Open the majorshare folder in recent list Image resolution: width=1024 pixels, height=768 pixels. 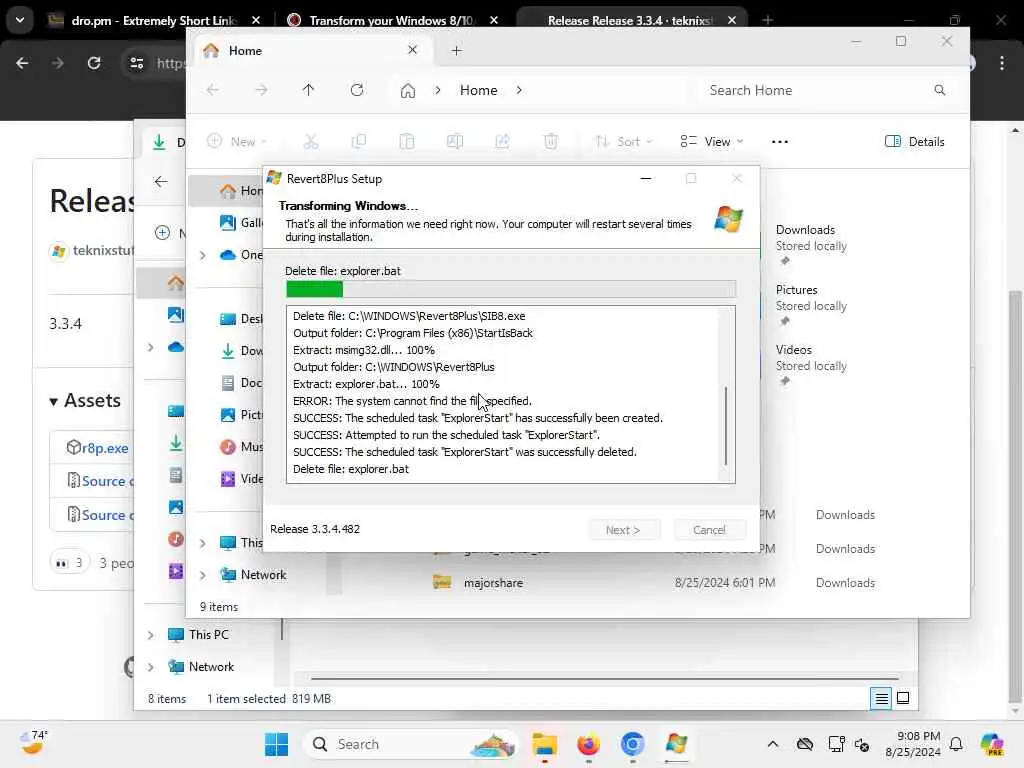(493, 583)
